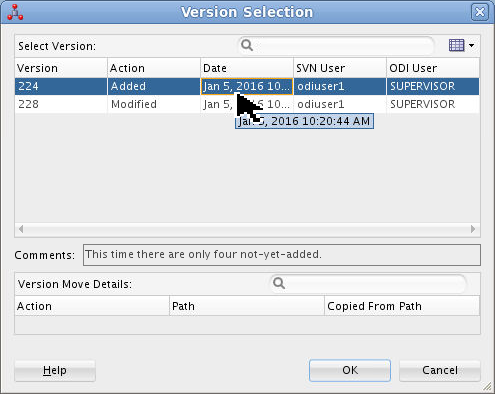Select version 224 row
Image resolution: width=495 pixels, height=394 pixels.
(247, 86)
